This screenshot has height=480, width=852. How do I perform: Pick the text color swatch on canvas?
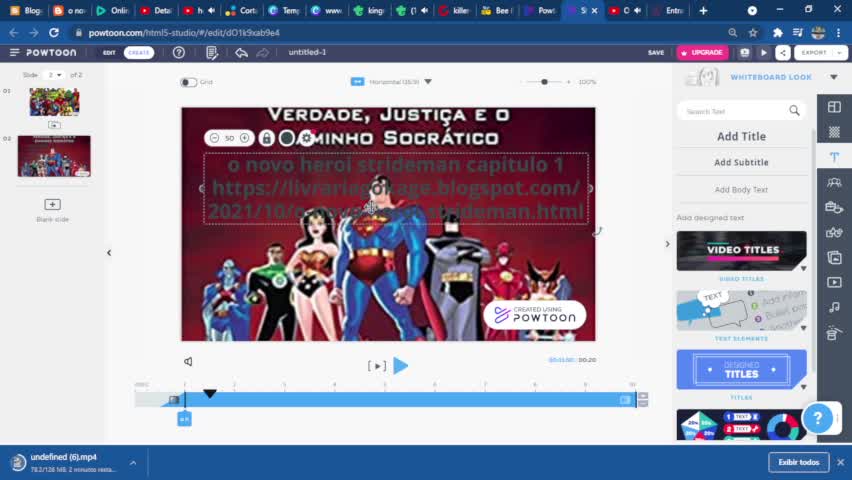pyautogui.click(x=286, y=138)
